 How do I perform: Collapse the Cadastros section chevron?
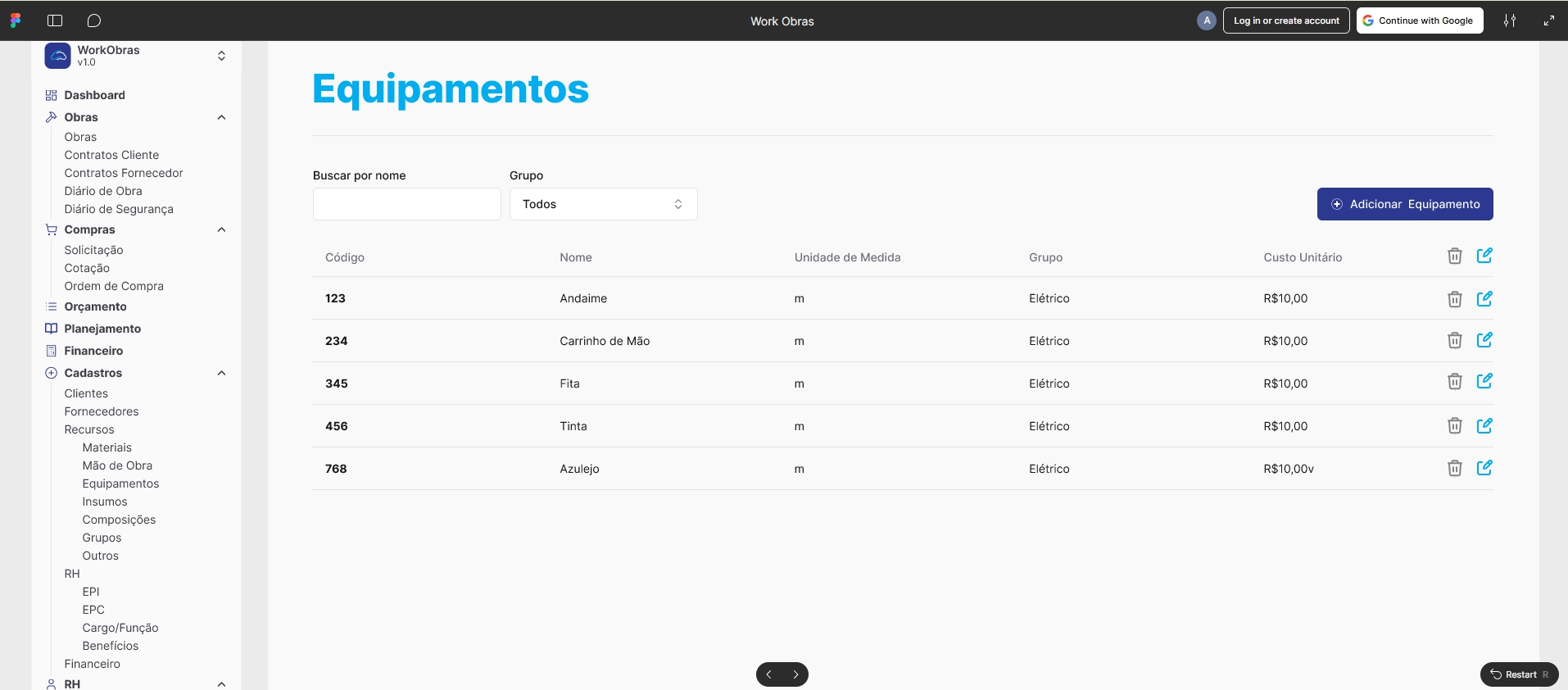(x=221, y=373)
